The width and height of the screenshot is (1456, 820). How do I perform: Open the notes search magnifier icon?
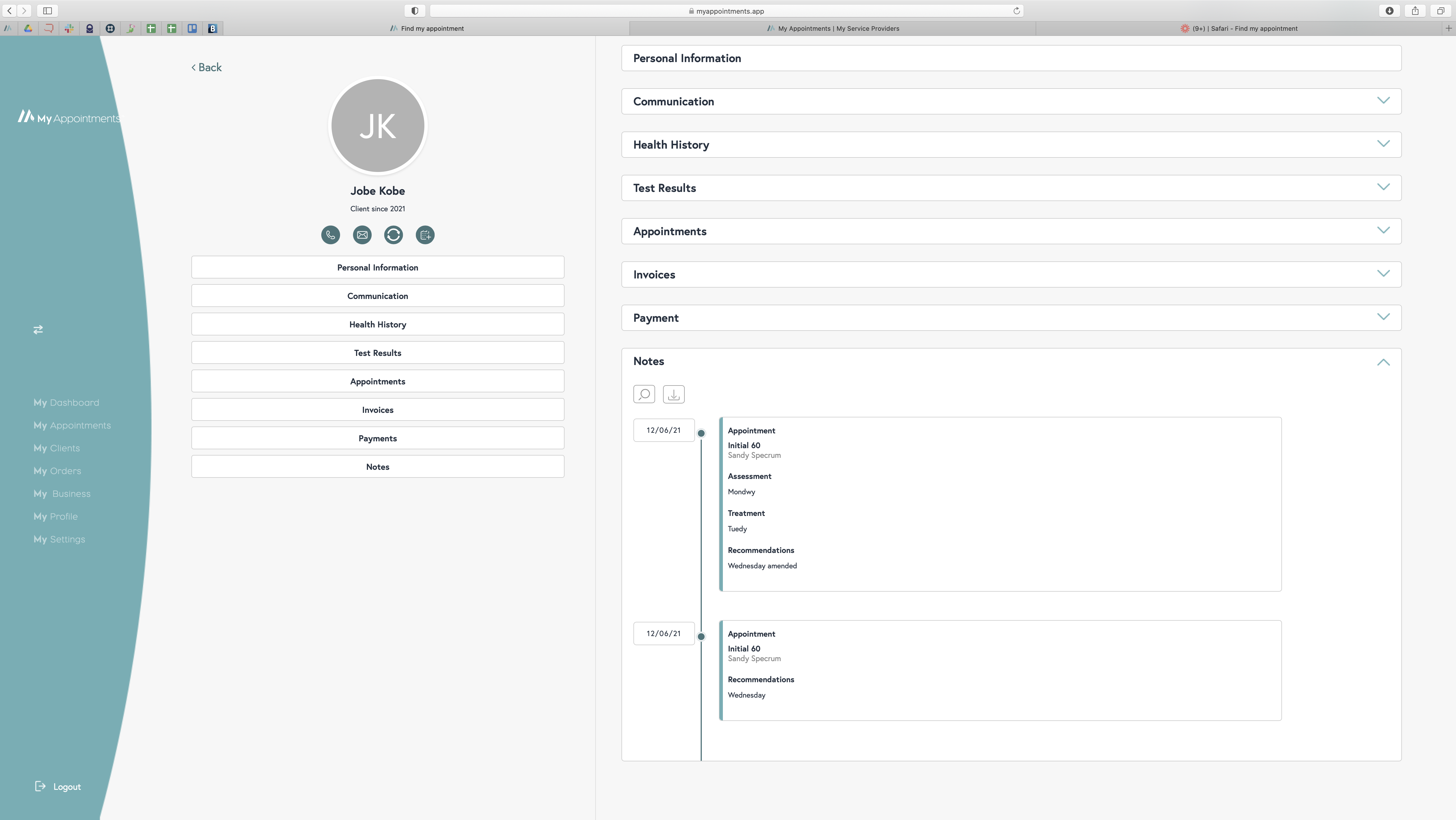coord(644,394)
